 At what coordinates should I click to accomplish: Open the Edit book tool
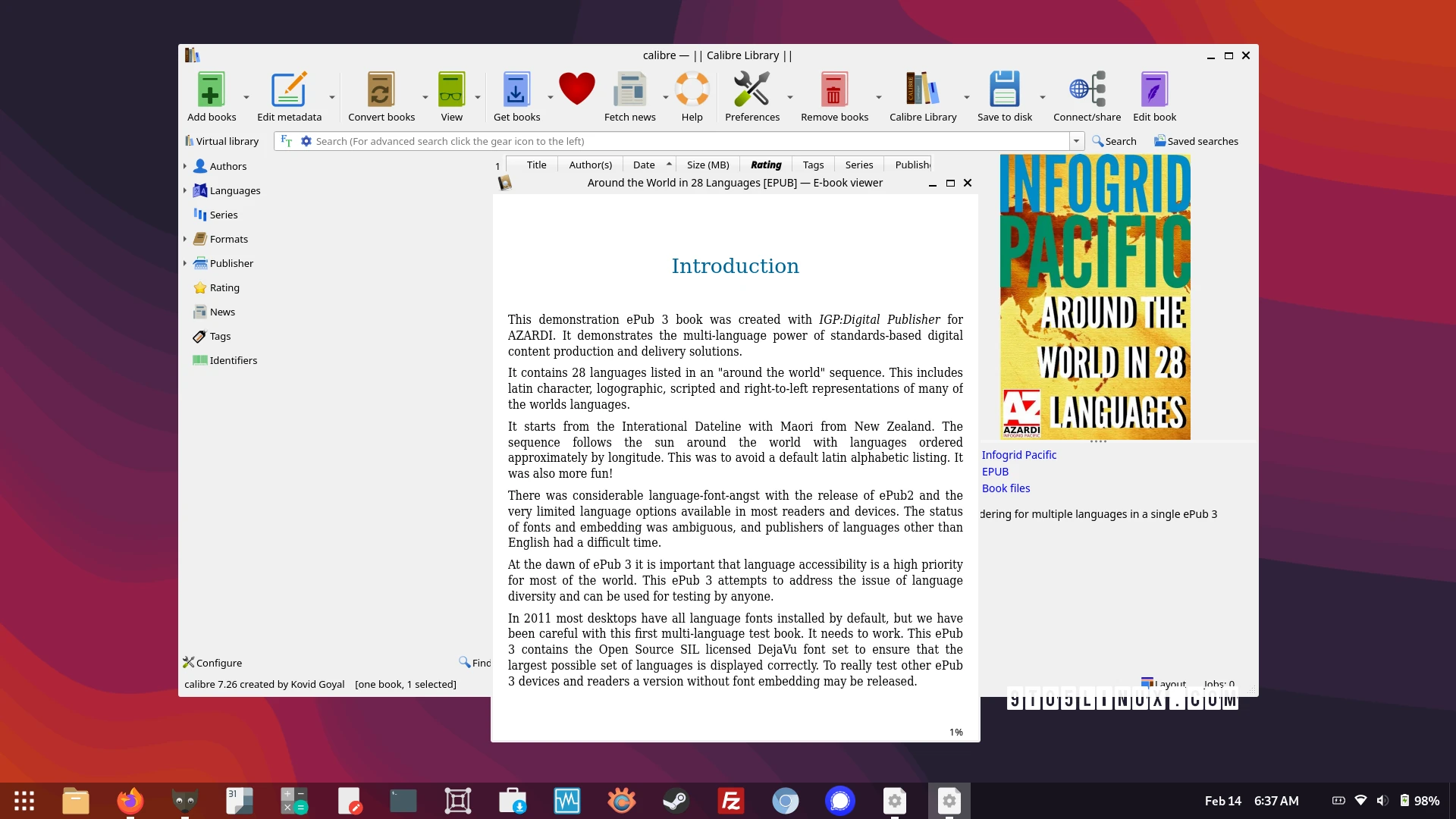[1154, 90]
